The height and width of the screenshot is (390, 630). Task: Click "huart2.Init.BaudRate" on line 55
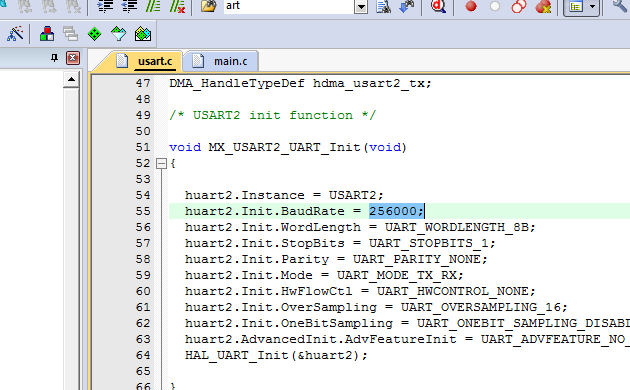point(264,211)
